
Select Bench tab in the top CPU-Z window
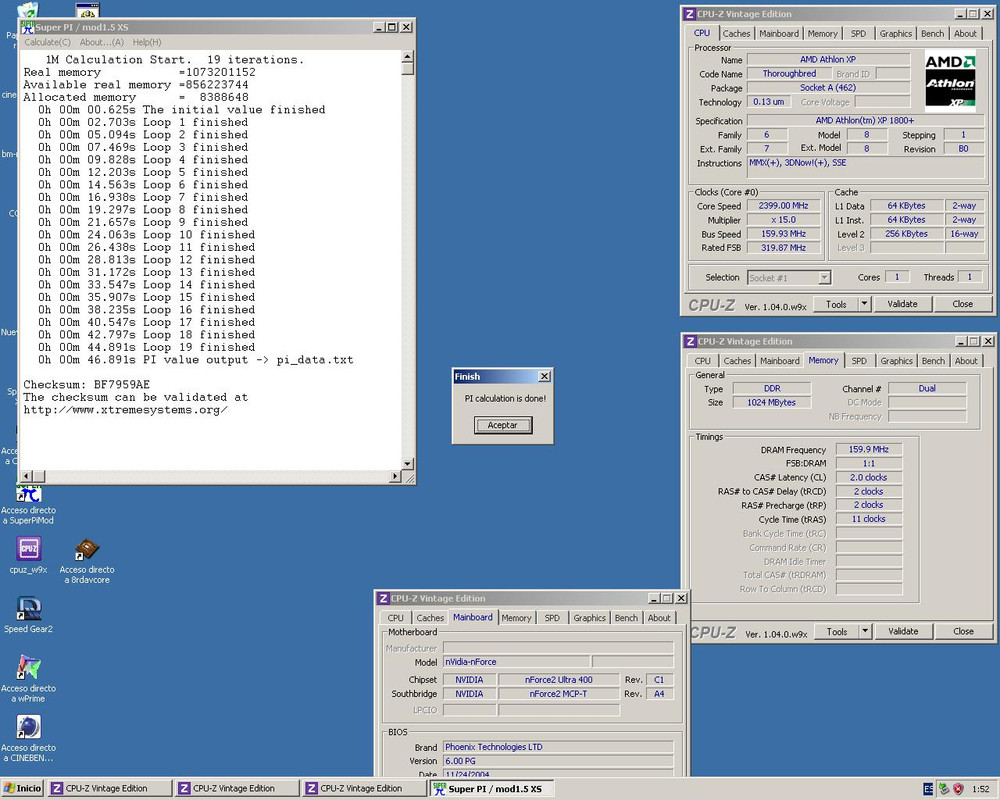pos(932,34)
